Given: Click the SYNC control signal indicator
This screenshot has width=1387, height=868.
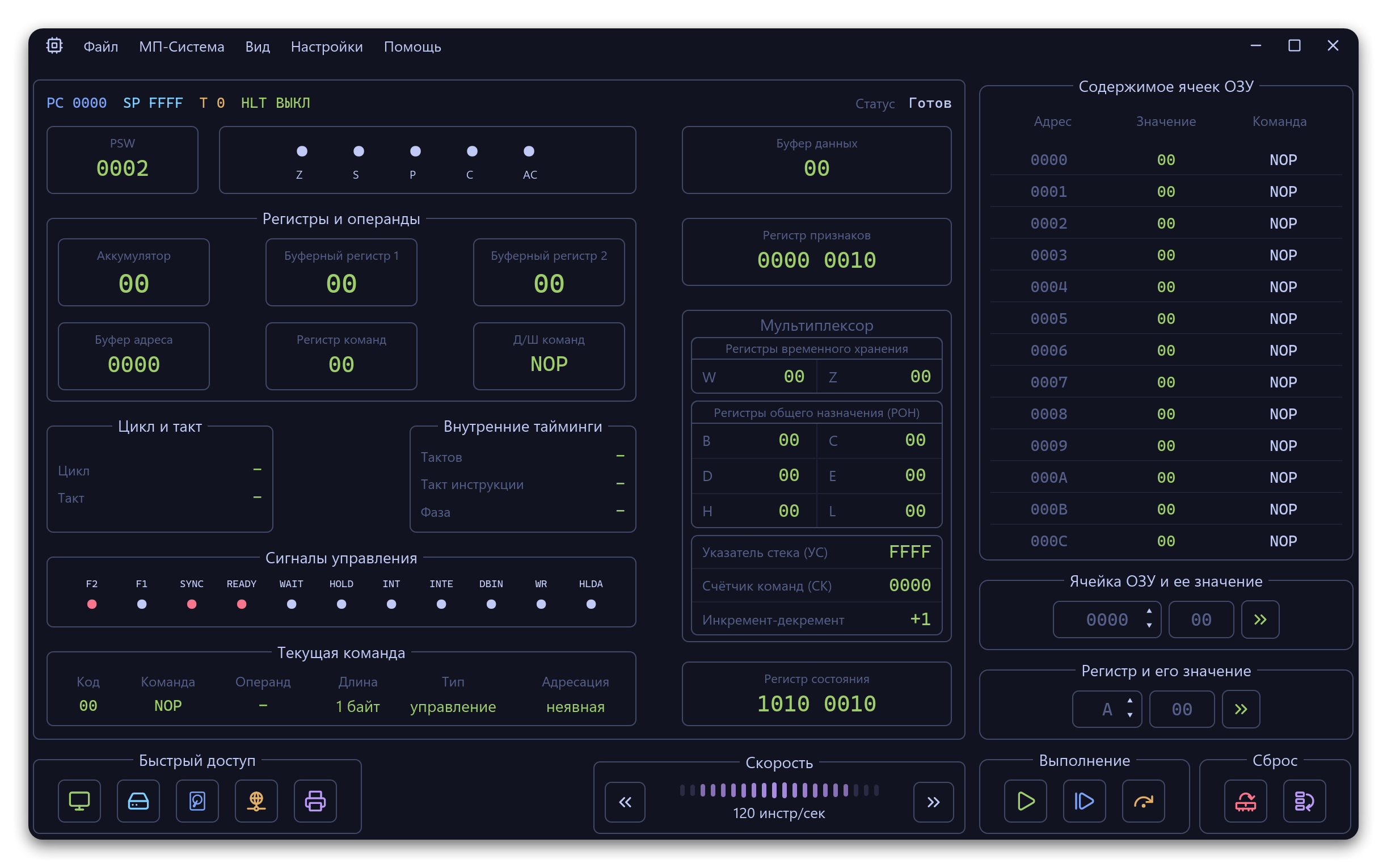Looking at the screenshot, I should pos(192,604).
